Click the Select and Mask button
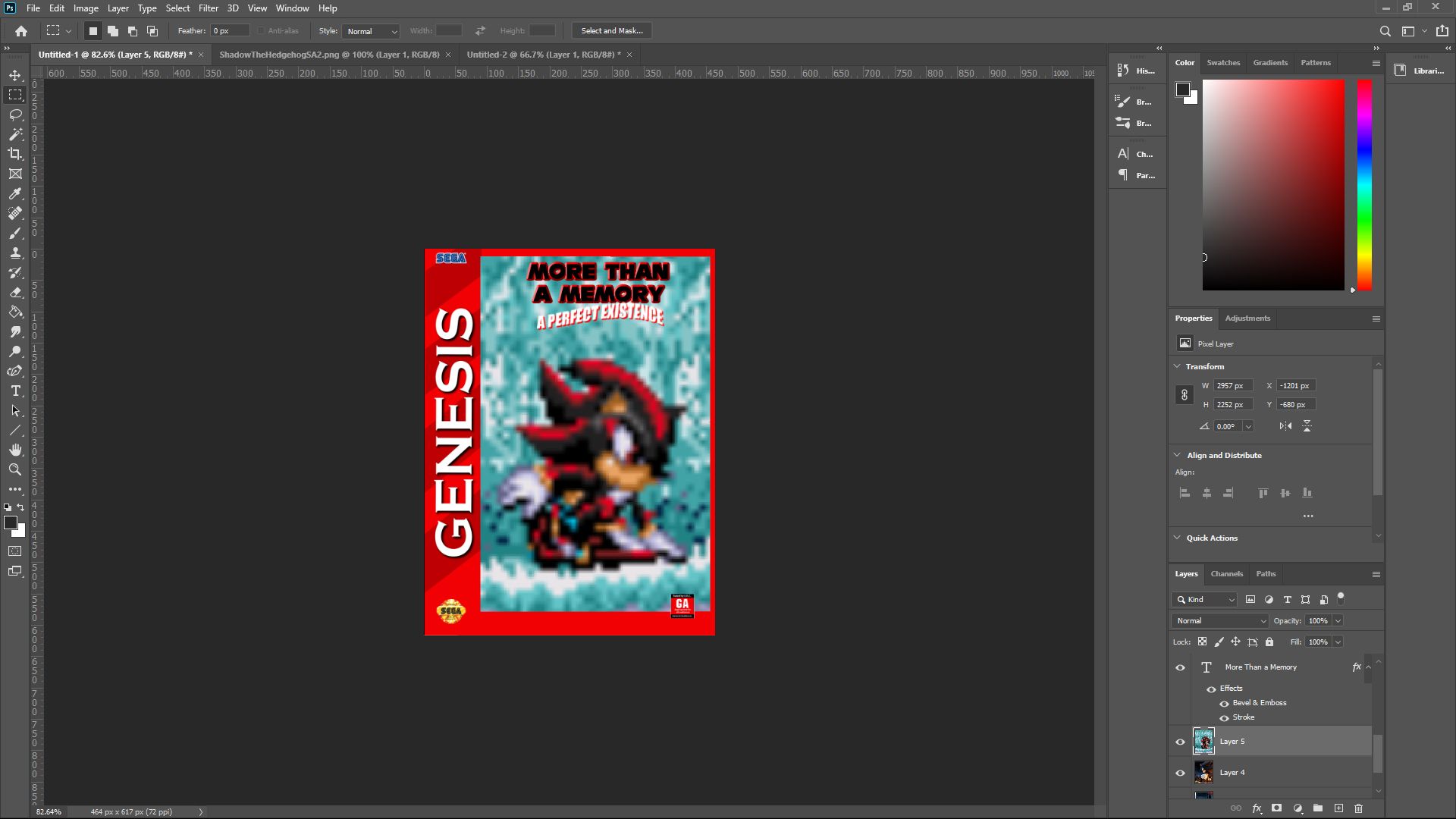Image resolution: width=1456 pixels, height=819 pixels. (611, 31)
